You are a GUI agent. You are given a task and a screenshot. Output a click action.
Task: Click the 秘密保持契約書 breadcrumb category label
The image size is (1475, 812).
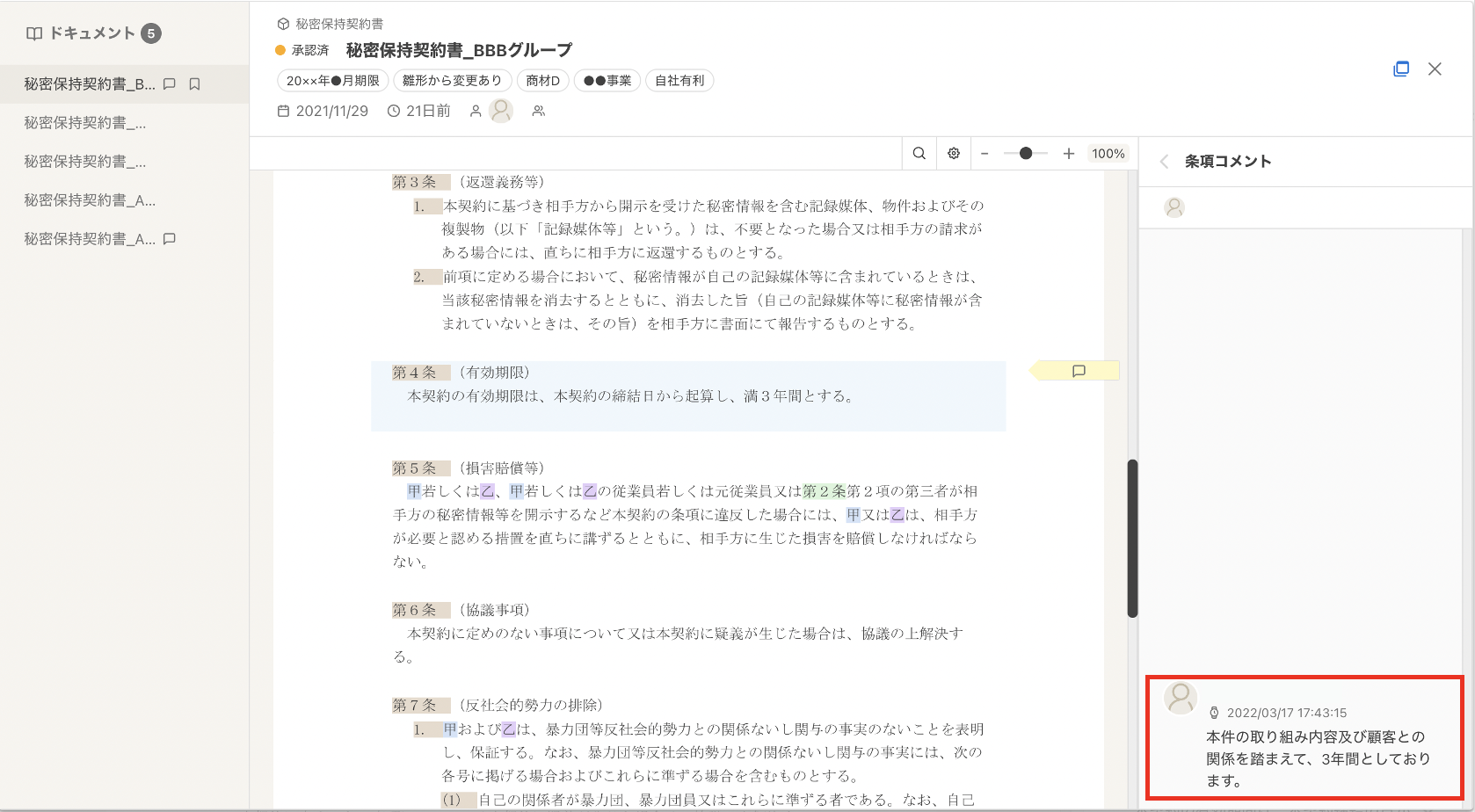pyautogui.click(x=339, y=24)
